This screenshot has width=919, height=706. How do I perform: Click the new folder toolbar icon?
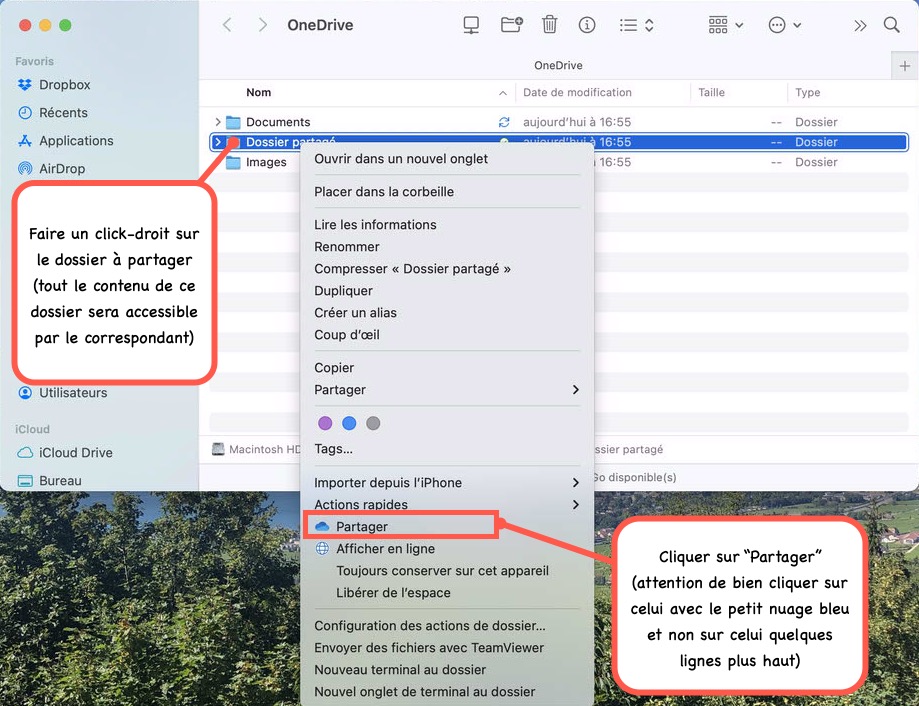pos(511,25)
